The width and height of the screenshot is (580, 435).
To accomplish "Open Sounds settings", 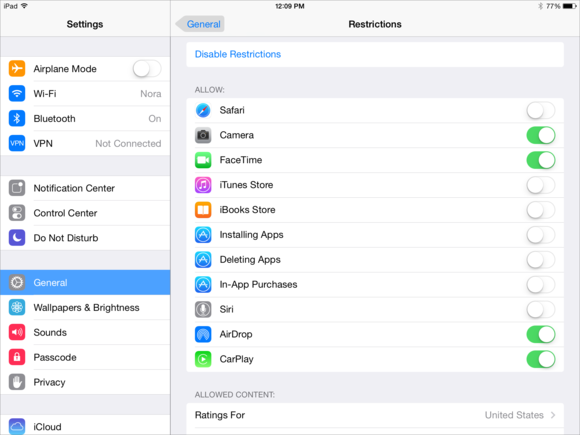I will point(85,332).
